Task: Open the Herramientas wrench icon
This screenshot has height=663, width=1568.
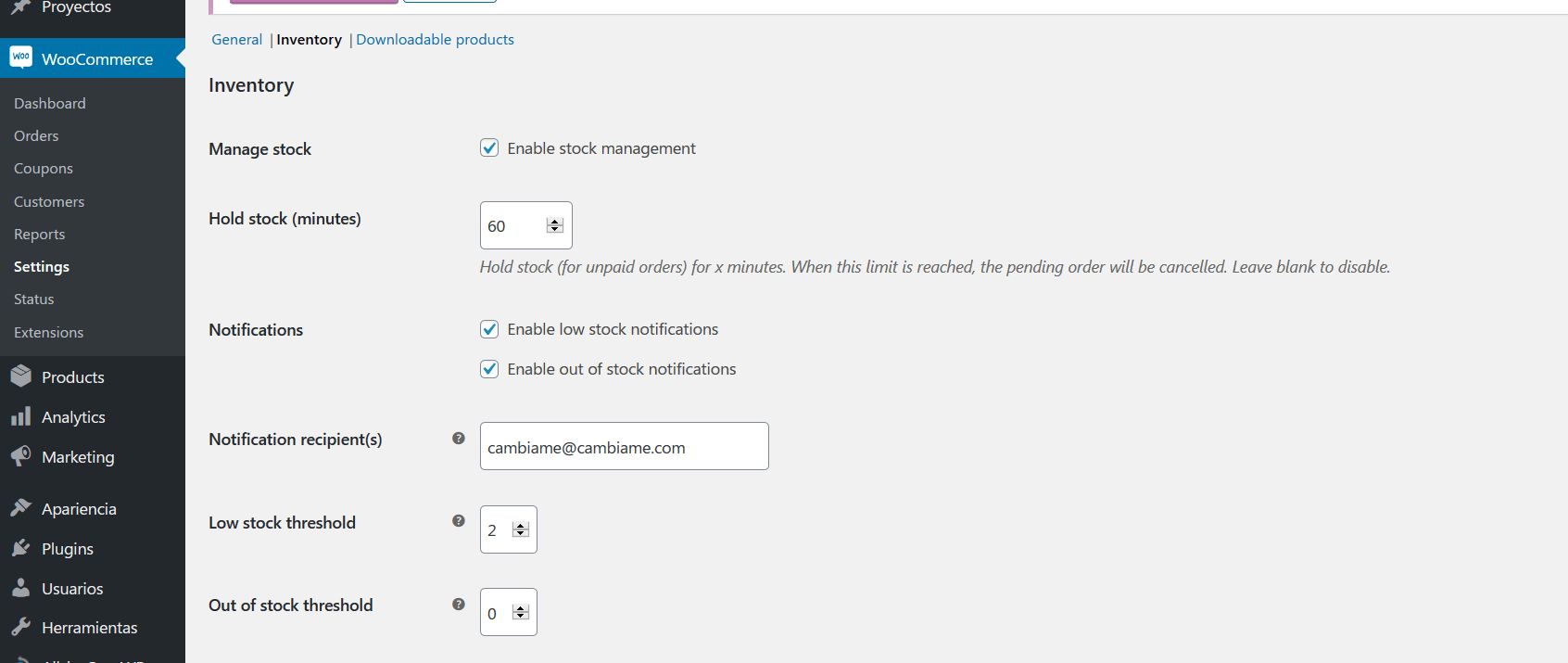Action: [20, 627]
